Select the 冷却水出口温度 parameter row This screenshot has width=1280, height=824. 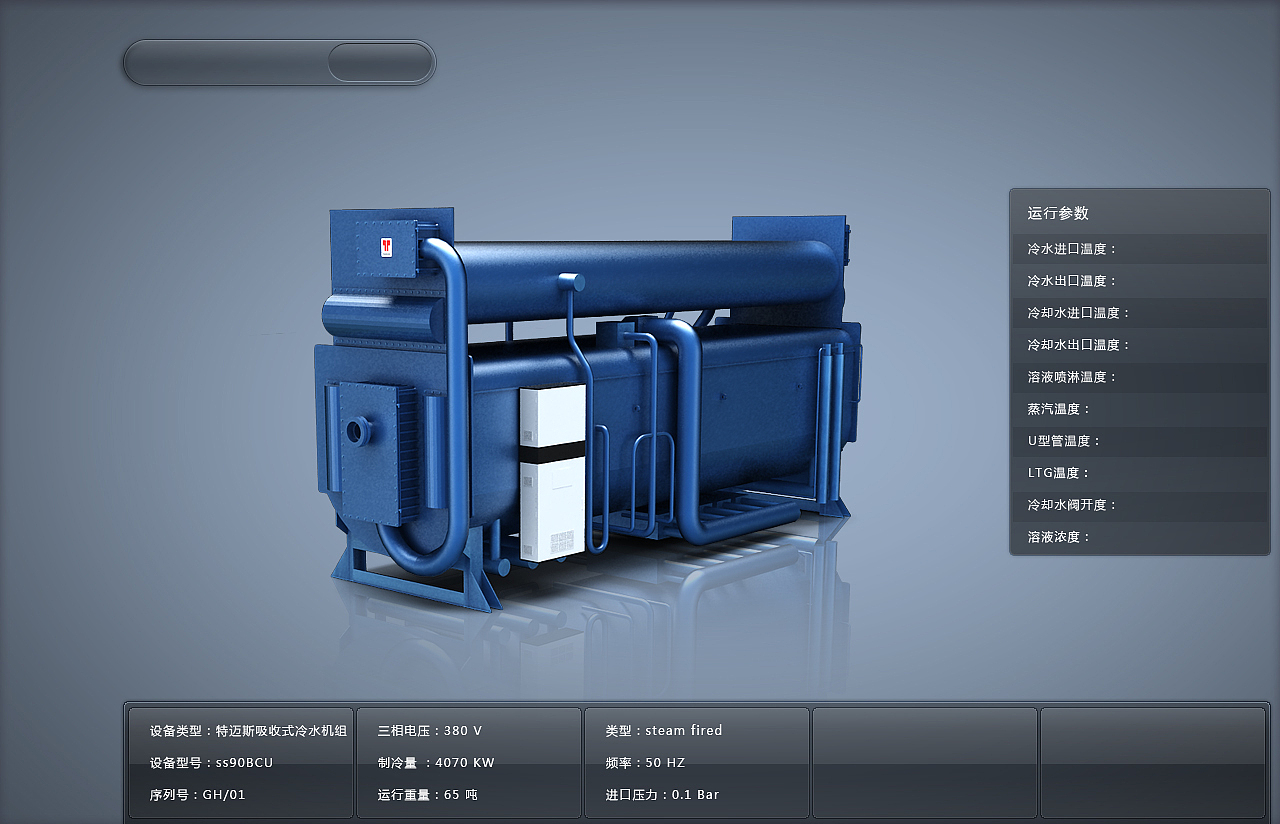click(x=1140, y=345)
